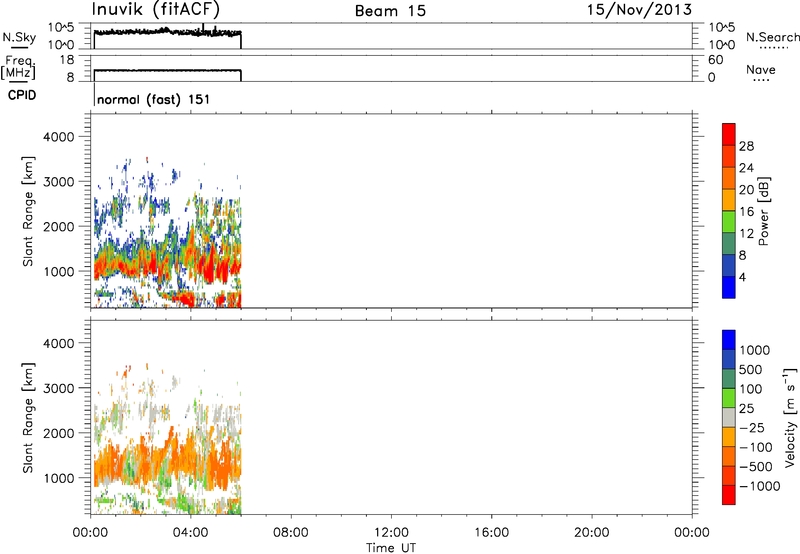Click the gray segment of velocity colorbar
Viewport: 800px width, 554px height.
(x=729, y=417)
